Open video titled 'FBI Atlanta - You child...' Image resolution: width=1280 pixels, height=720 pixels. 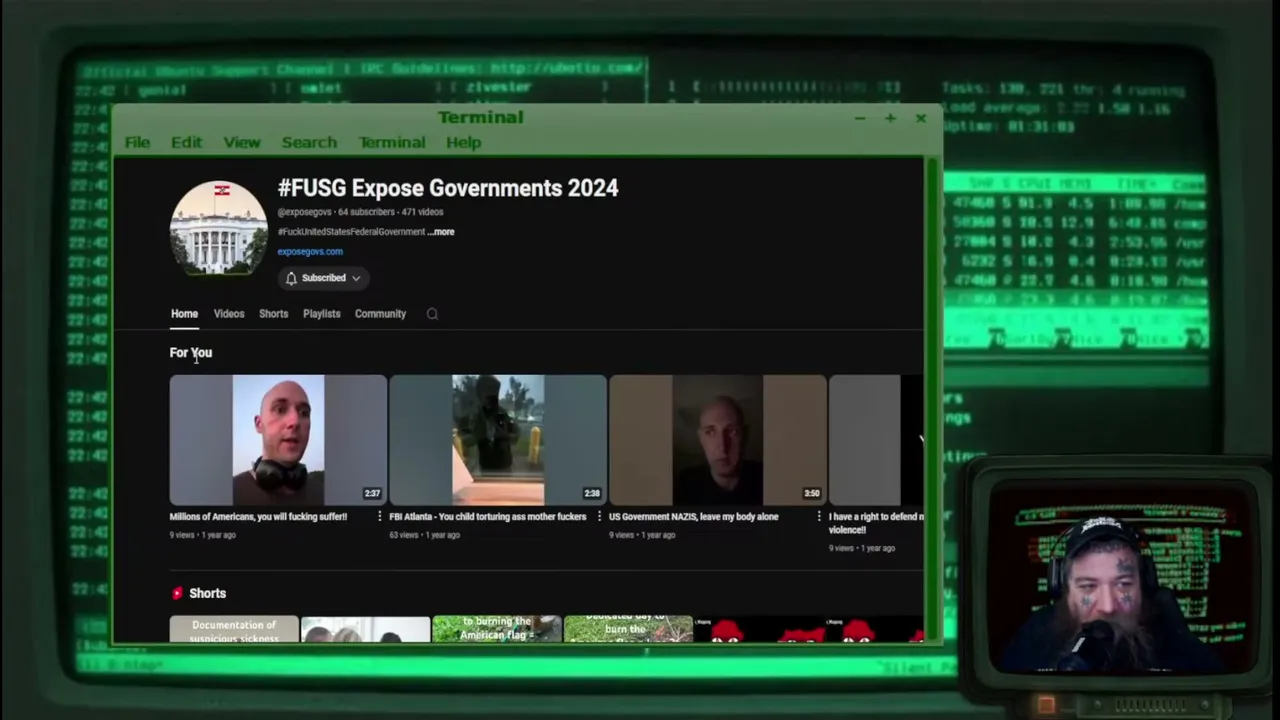[x=487, y=517]
